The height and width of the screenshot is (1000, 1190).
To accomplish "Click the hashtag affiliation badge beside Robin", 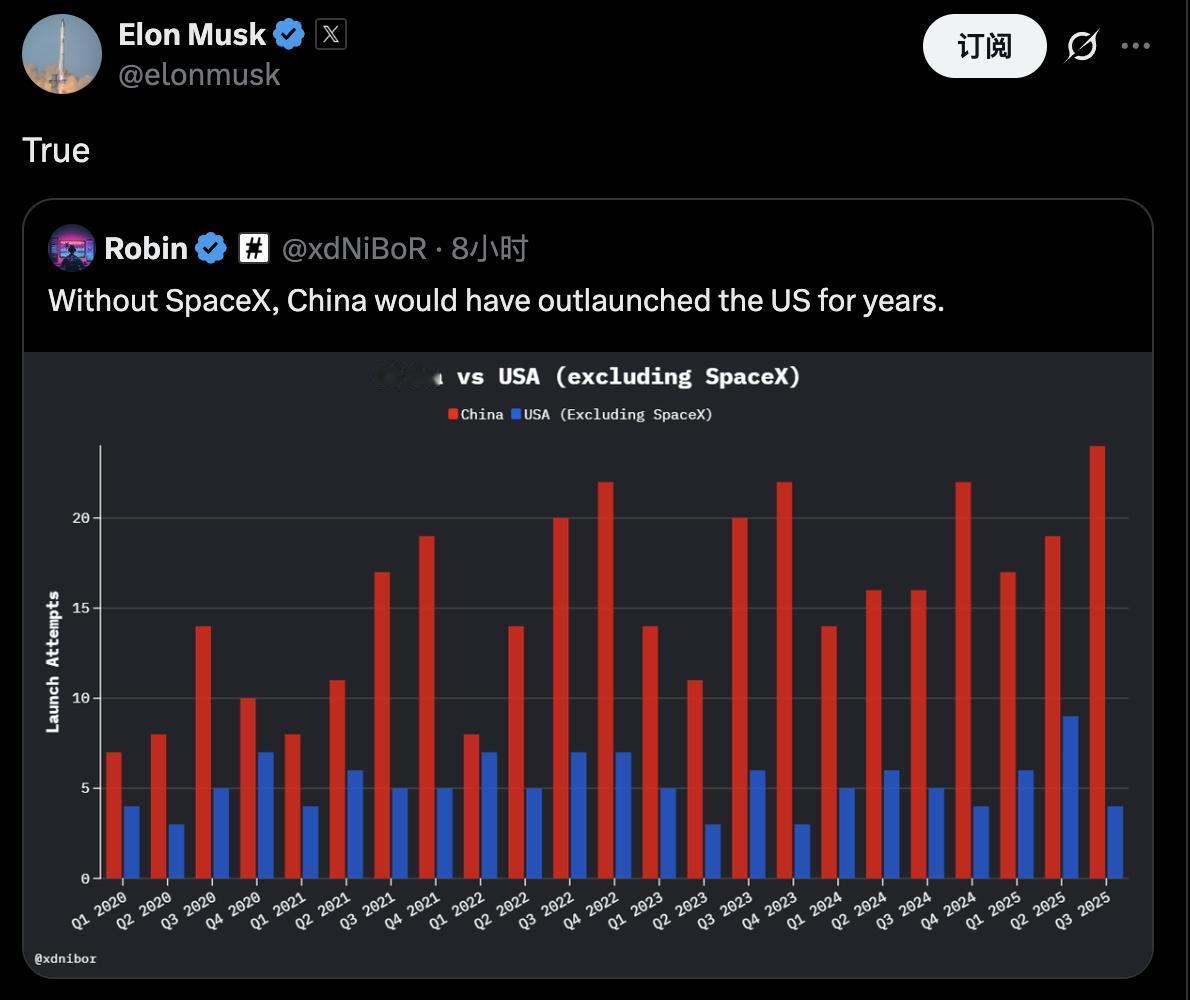I will (x=254, y=248).
